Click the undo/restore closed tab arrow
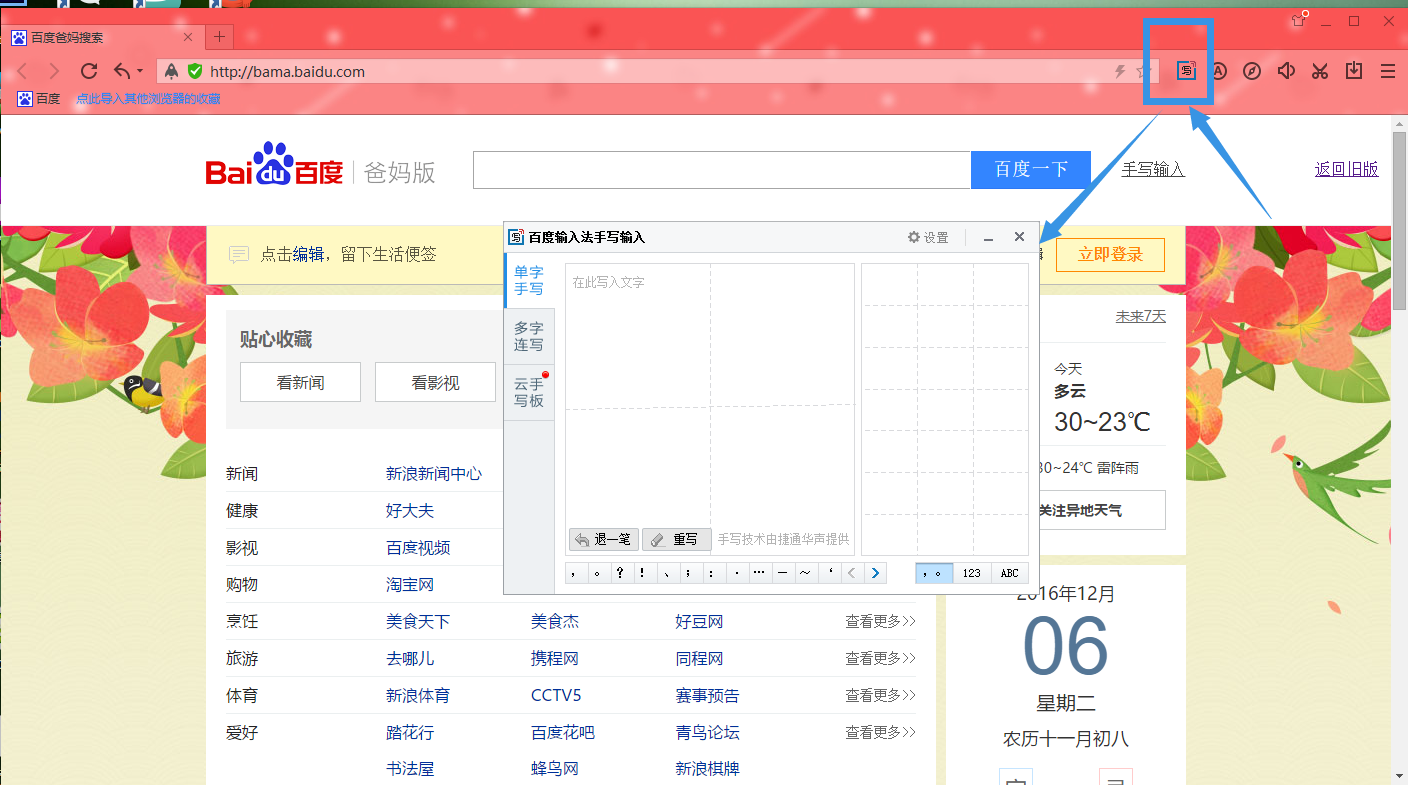Image resolution: width=1408 pixels, height=785 pixels. point(121,71)
